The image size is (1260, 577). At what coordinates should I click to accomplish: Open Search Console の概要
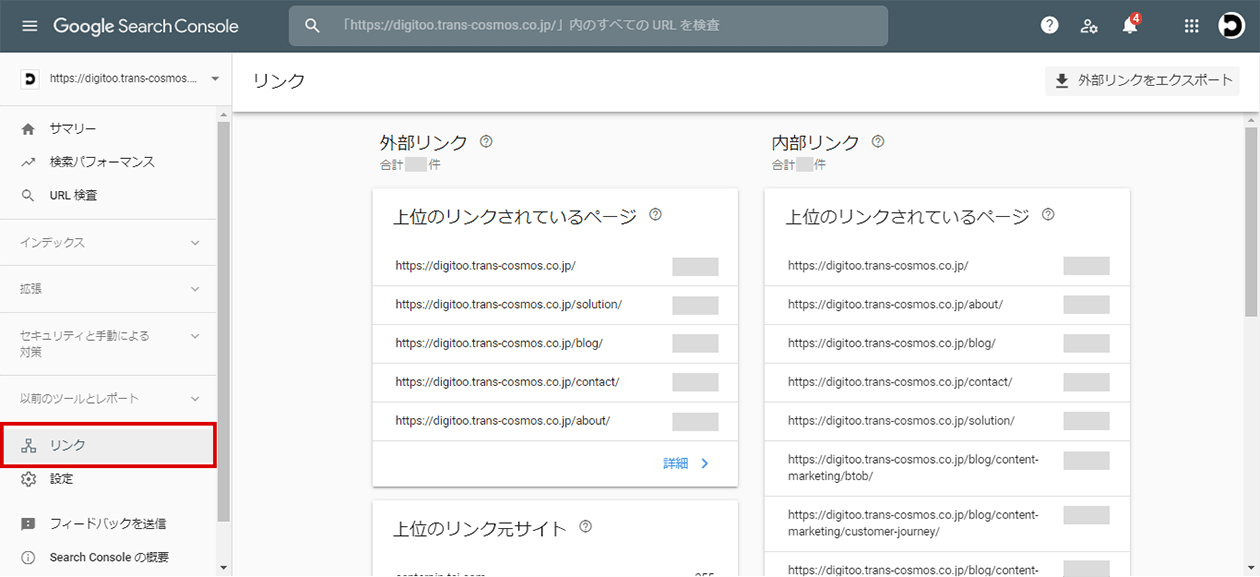(x=108, y=557)
